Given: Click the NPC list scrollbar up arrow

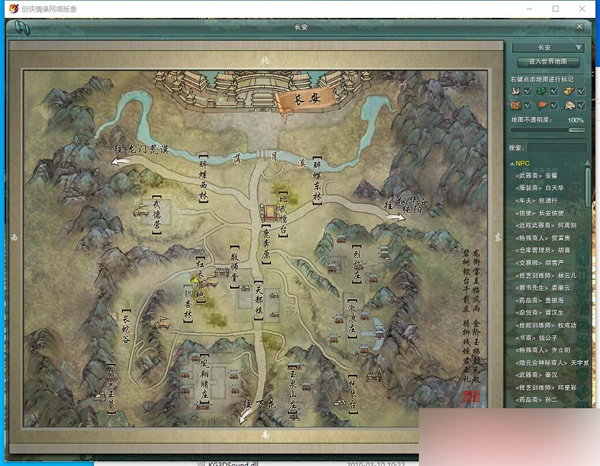Looking at the screenshot, I should [587, 163].
